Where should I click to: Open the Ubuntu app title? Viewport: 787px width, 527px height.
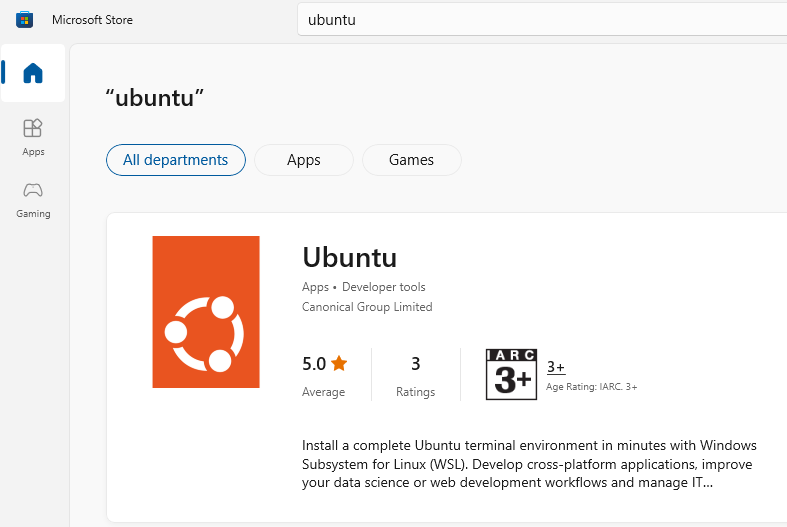[349, 257]
